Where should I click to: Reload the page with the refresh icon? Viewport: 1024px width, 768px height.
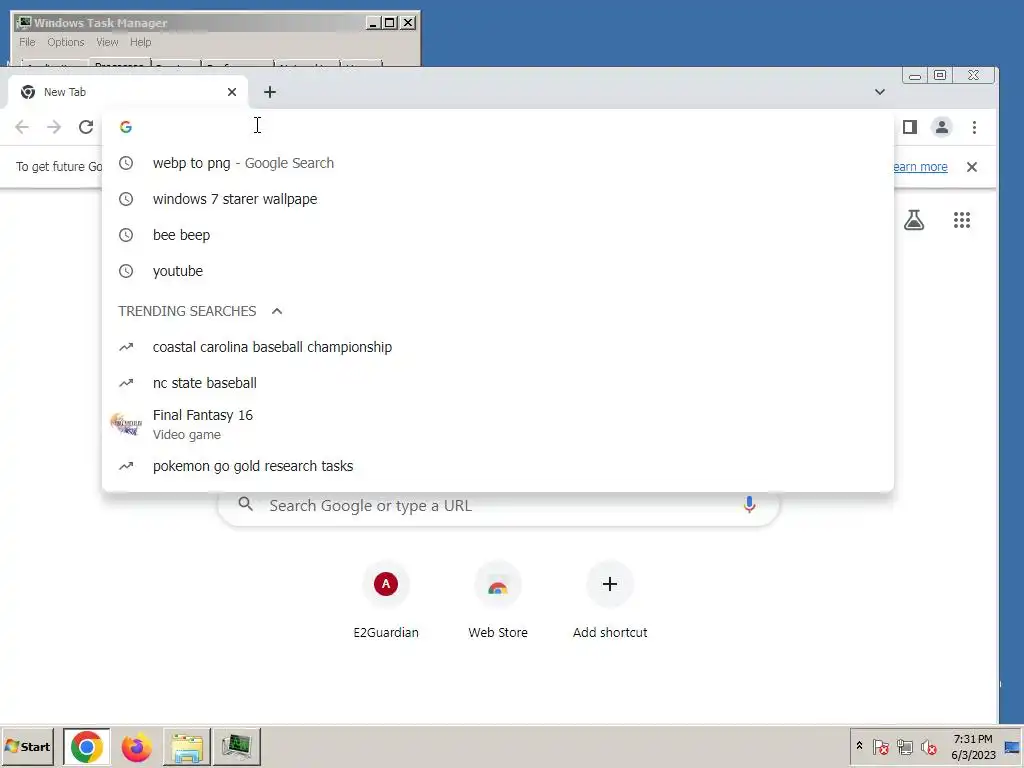[86, 127]
